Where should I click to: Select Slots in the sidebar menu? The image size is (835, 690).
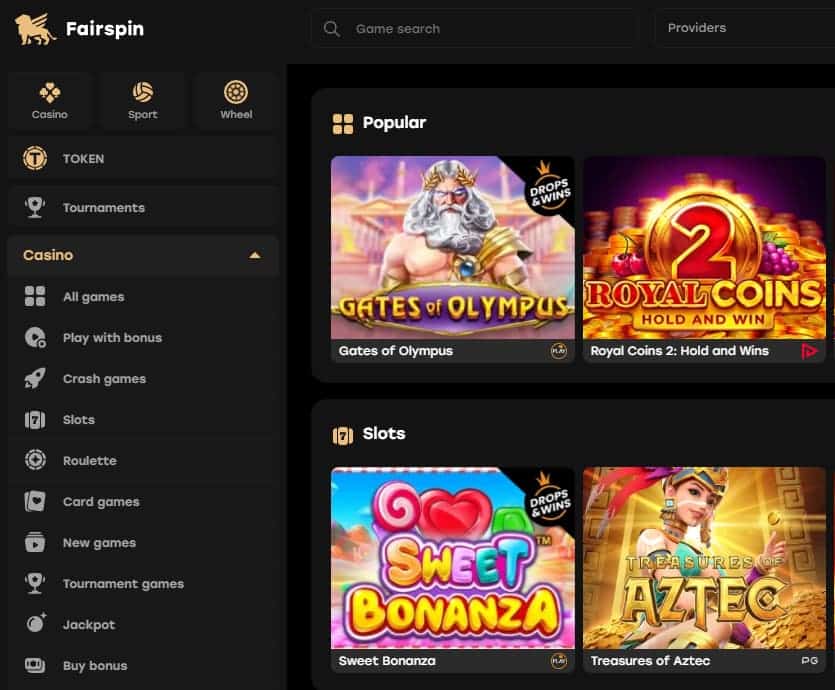click(x=78, y=420)
